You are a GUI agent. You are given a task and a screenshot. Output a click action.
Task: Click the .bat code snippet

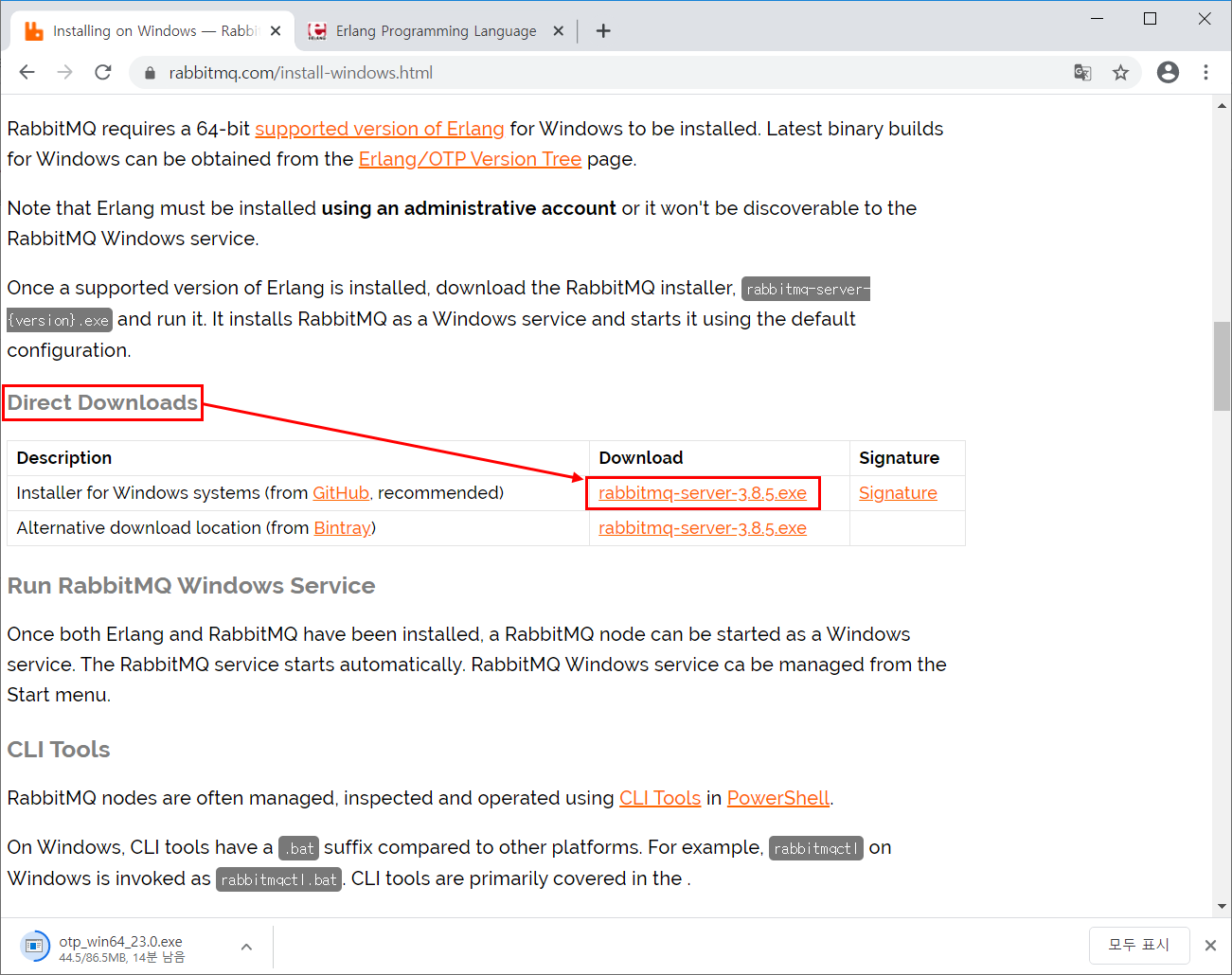(299, 848)
